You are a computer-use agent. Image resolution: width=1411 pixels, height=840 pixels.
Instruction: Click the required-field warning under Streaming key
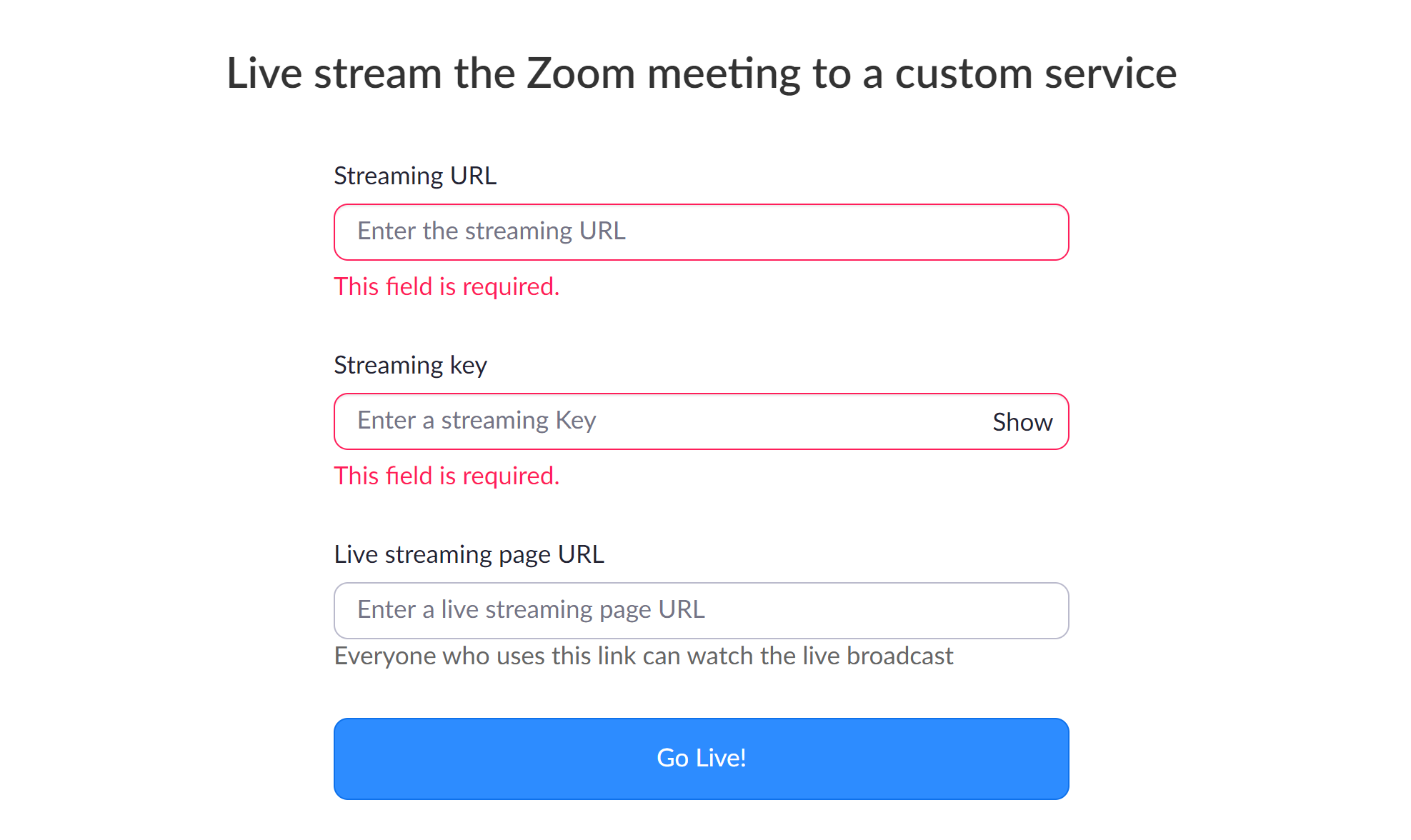[x=447, y=476]
